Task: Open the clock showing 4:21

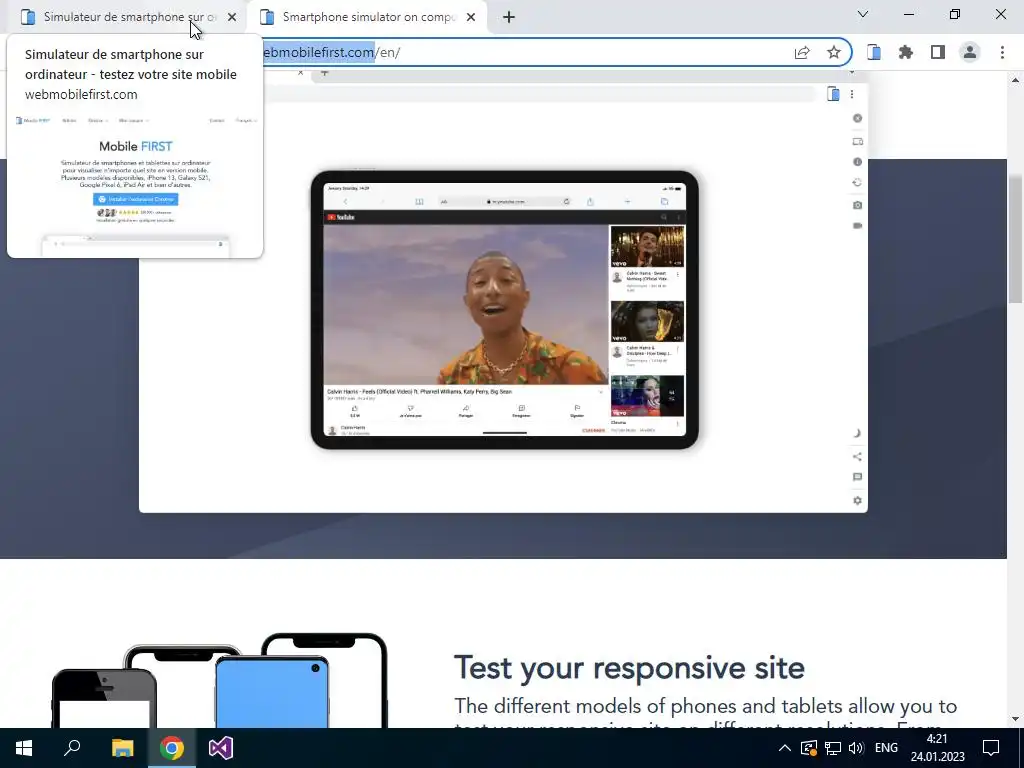Action: coord(937,748)
